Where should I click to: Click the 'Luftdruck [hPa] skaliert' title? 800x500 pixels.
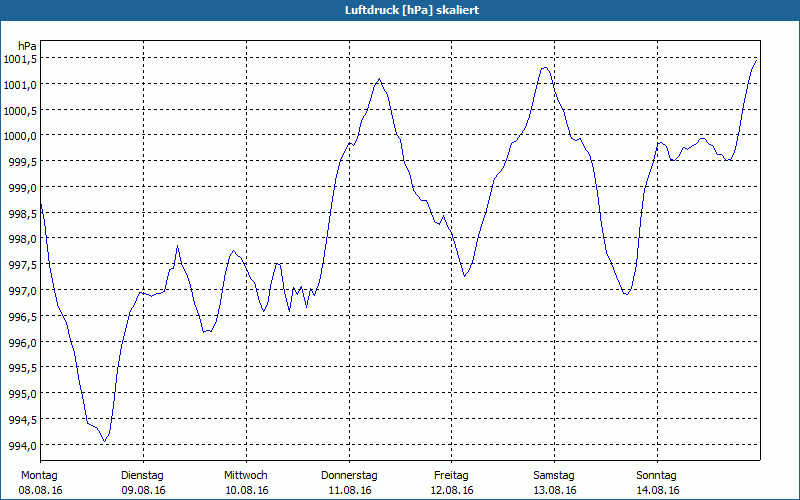click(x=412, y=10)
